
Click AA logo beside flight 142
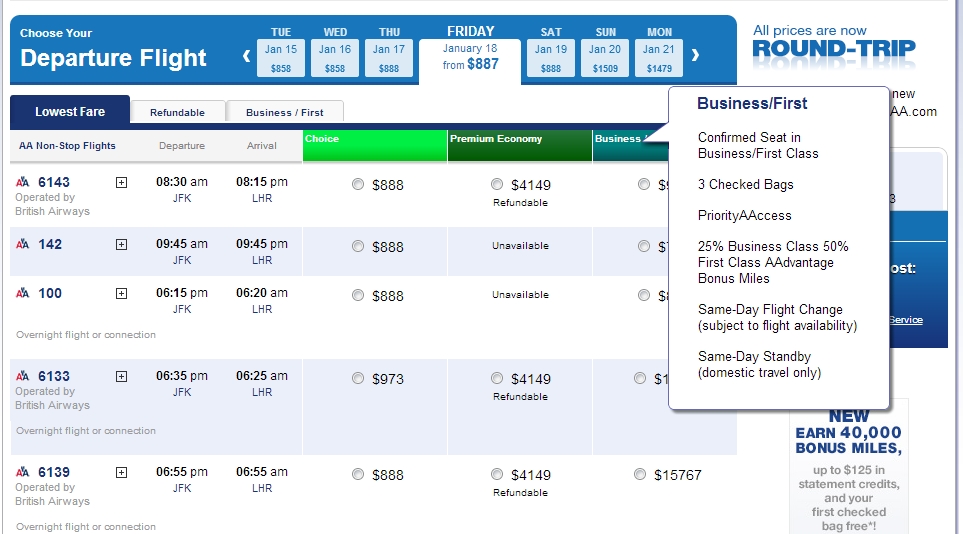coord(23,245)
